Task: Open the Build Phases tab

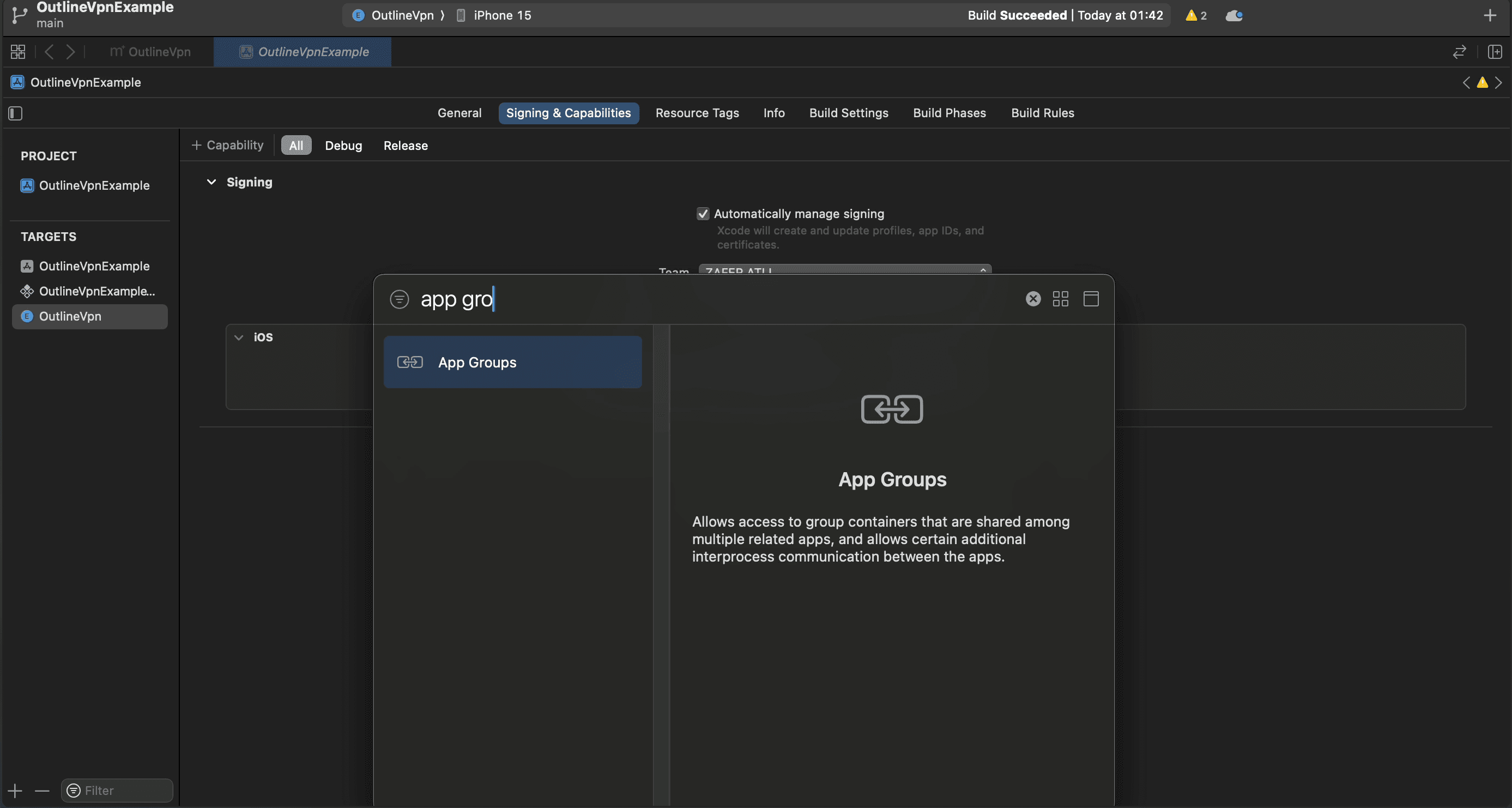Action: [x=949, y=113]
